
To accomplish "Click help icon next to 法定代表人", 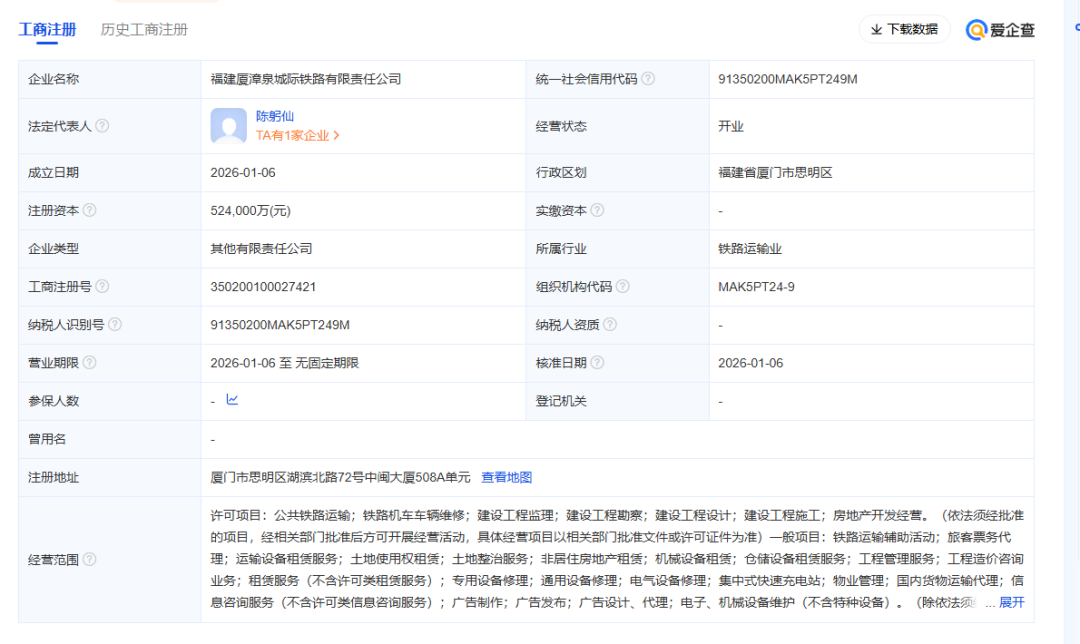I will click(102, 126).
